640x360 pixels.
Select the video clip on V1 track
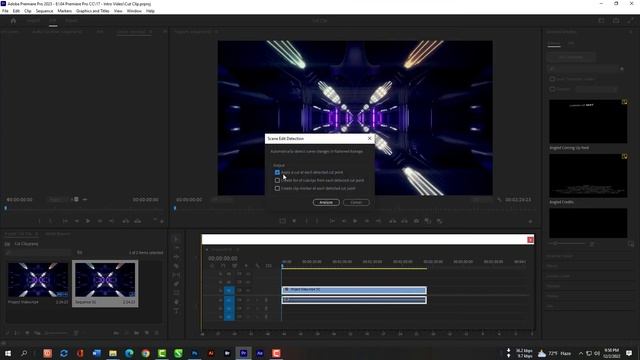pyautogui.click(x=354, y=290)
